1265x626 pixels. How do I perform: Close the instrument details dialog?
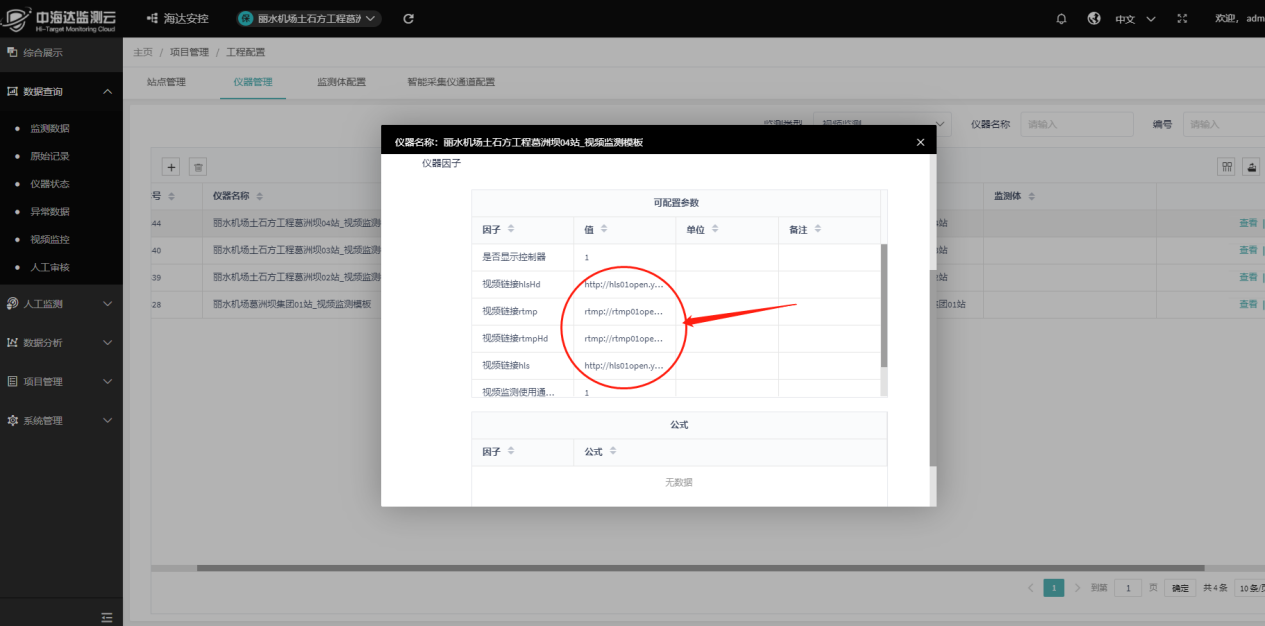[920, 142]
